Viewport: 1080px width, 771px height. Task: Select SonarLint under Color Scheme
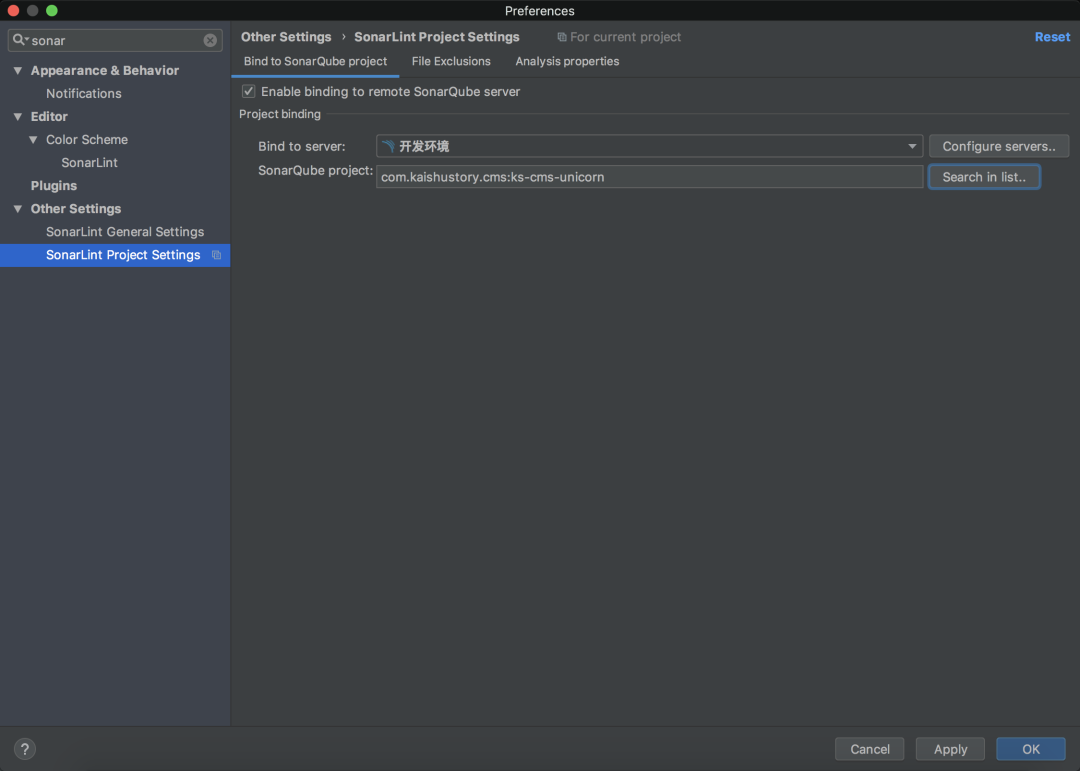click(x=90, y=163)
